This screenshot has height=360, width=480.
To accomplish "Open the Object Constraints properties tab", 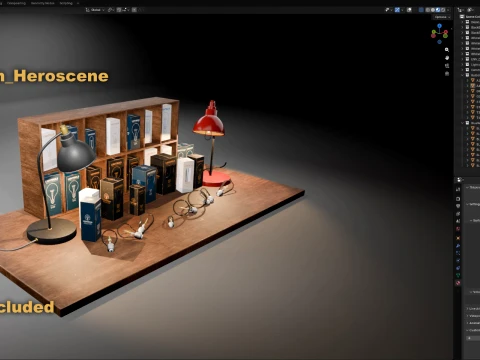I will click(458, 268).
